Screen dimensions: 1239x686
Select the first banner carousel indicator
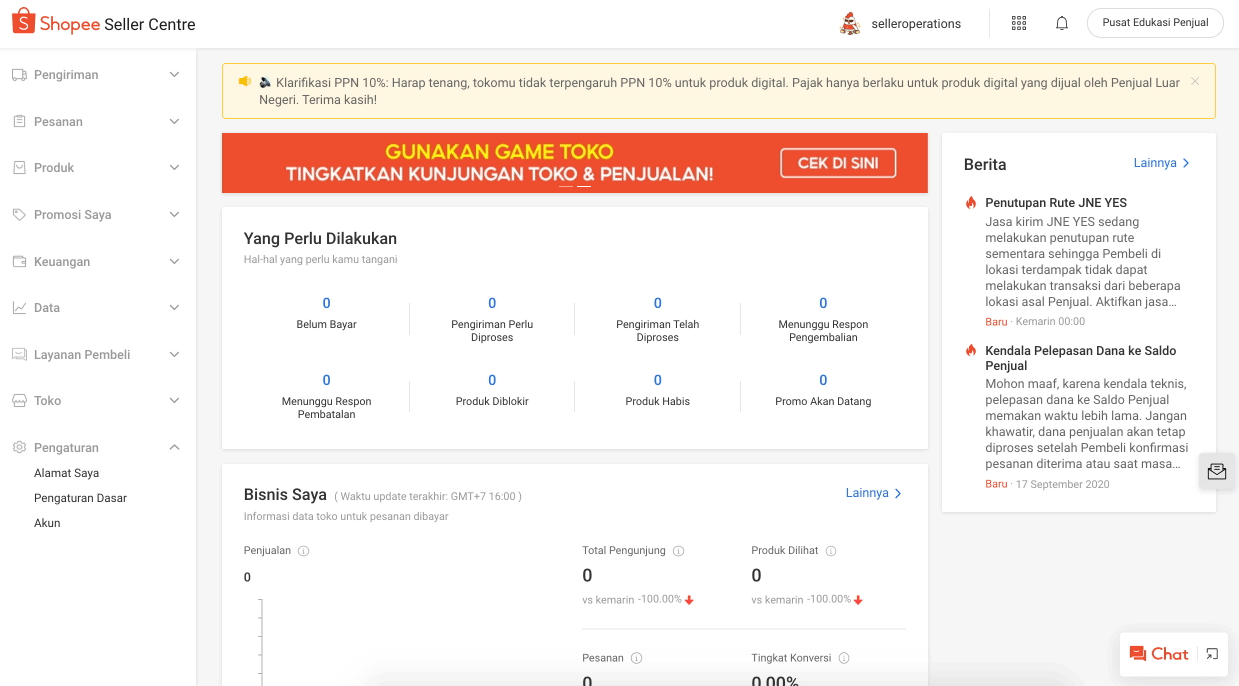(566, 187)
